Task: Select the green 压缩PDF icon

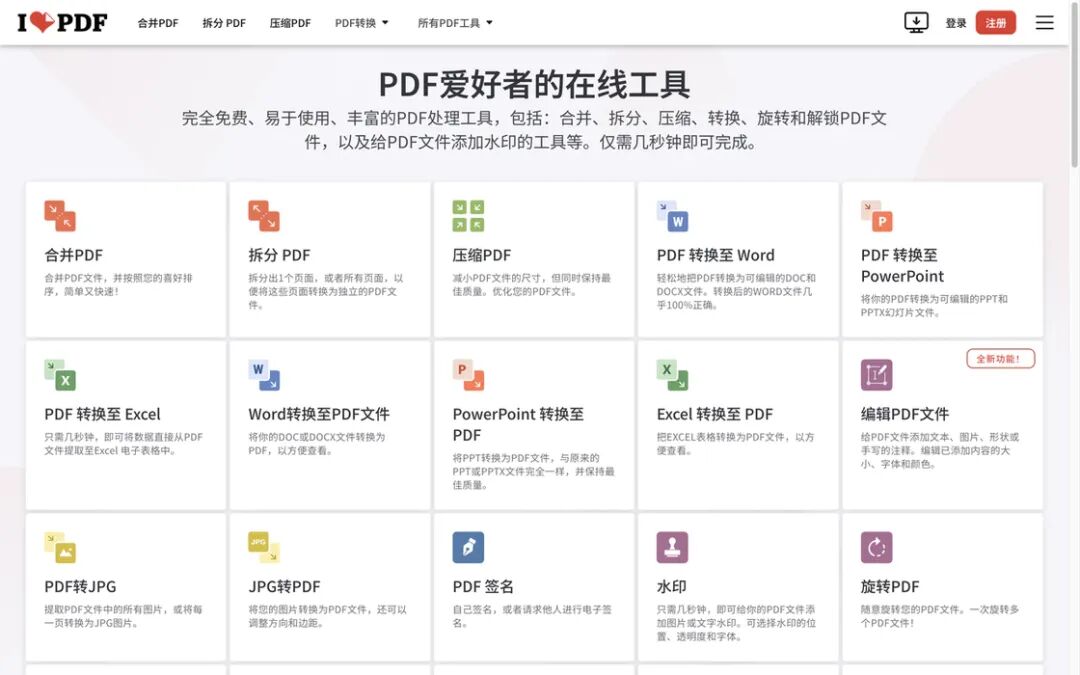Action: click(x=468, y=216)
